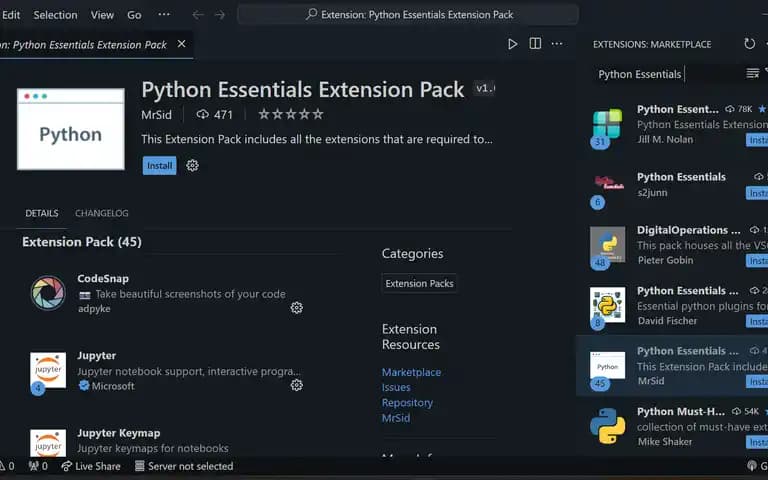This screenshot has height=480, width=768.
Task: Go back with the left arrow
Action: click(198, 15)
